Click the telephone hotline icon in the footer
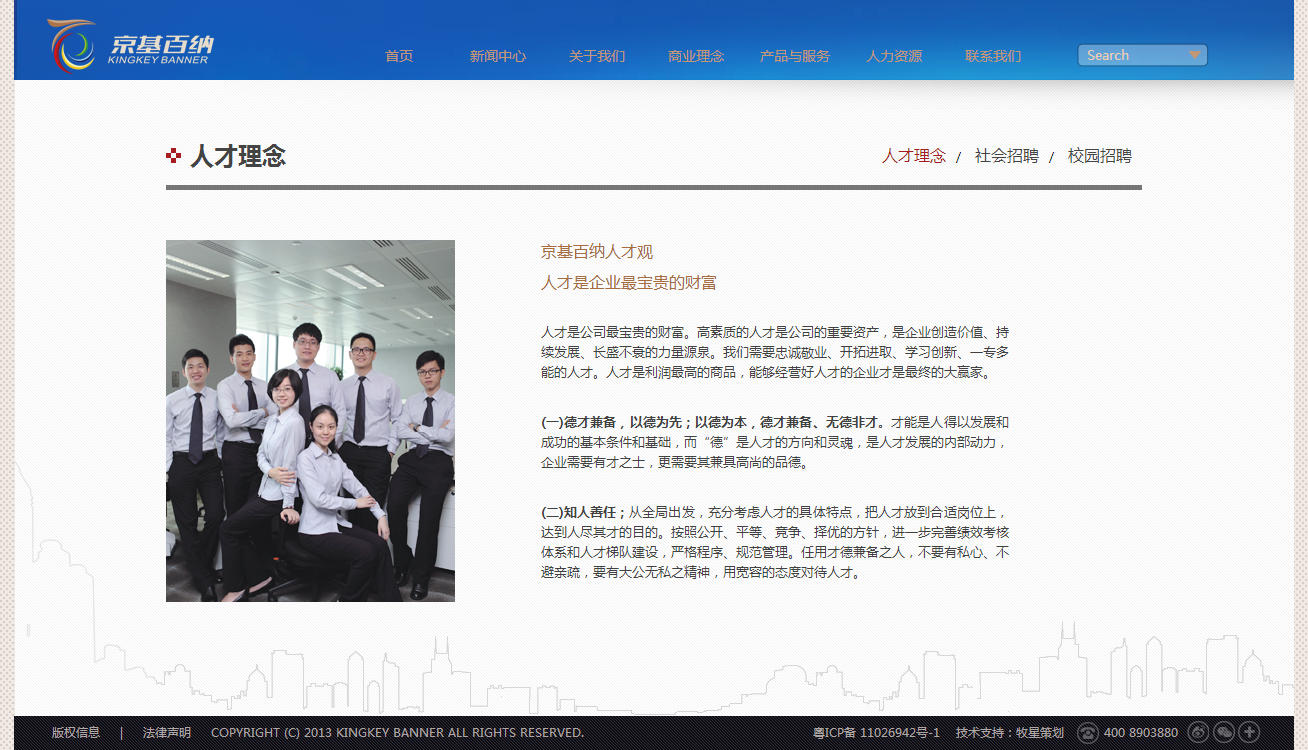This screenshot has height=750, width=1308. click(x=1088, y=732)
